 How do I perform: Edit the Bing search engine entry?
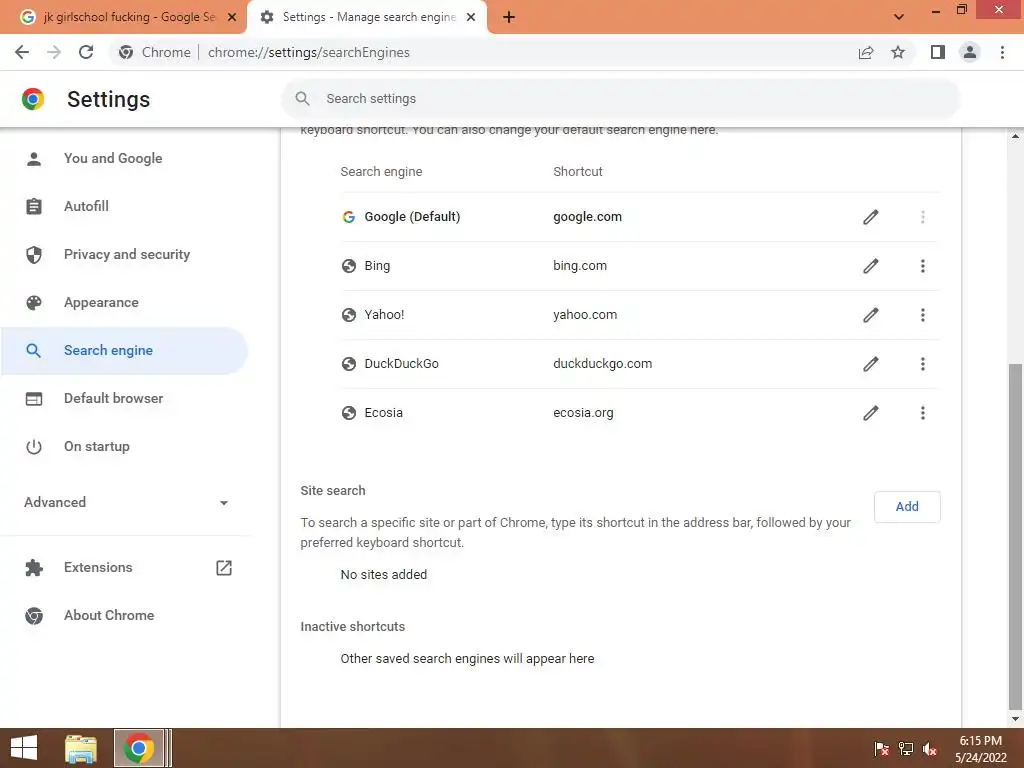(871, 266)
